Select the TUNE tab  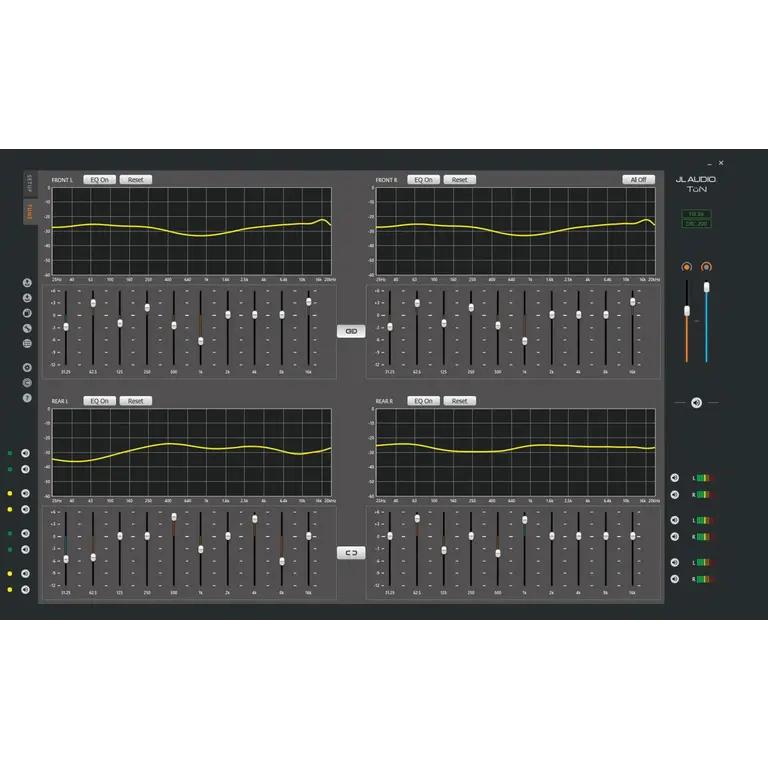29,212
